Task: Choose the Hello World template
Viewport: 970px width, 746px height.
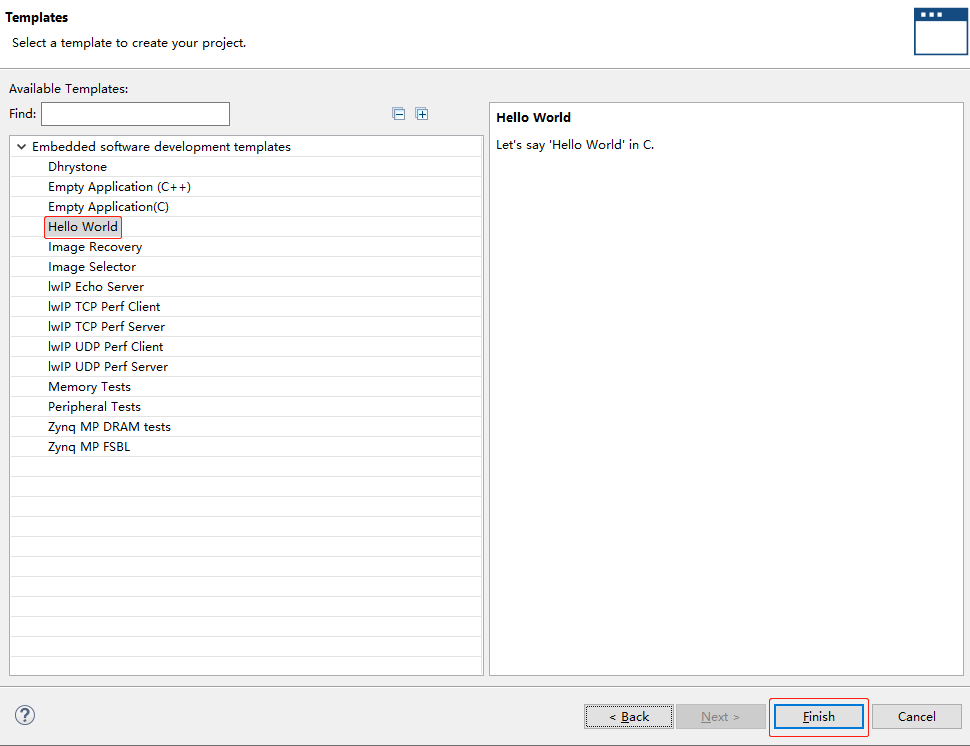Action: [83, 226]
